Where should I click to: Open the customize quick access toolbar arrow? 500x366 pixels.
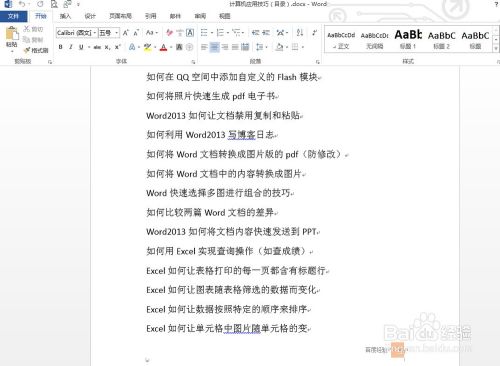(78, 5)
